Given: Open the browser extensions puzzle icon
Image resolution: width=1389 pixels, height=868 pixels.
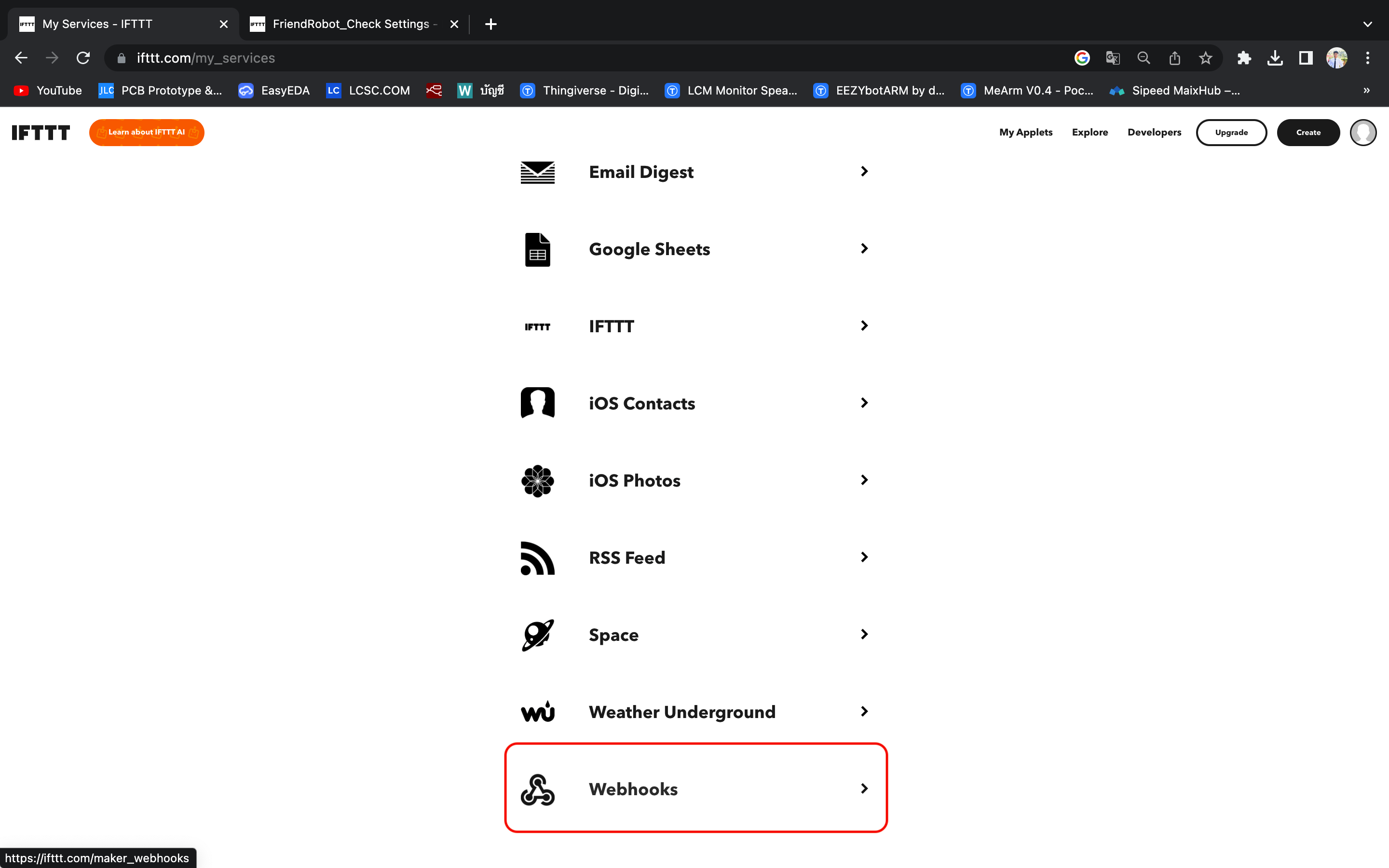Looking at the screenshot, I should point(1244,58).
